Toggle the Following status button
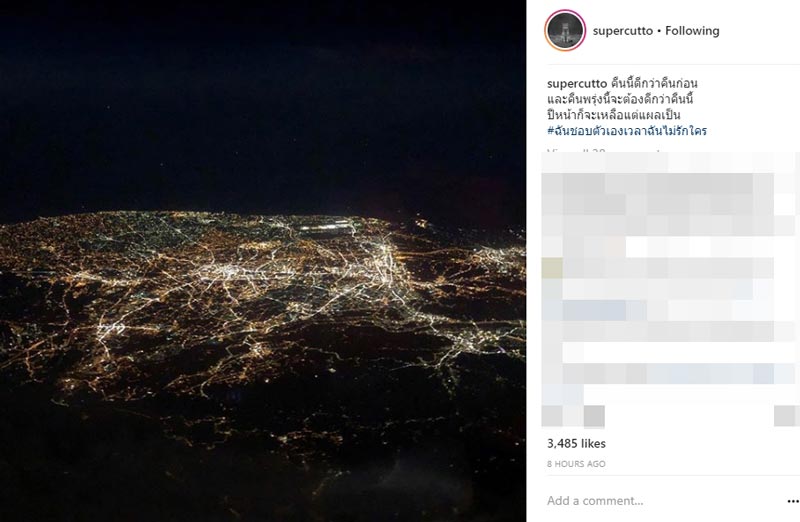 click(692, 31)
